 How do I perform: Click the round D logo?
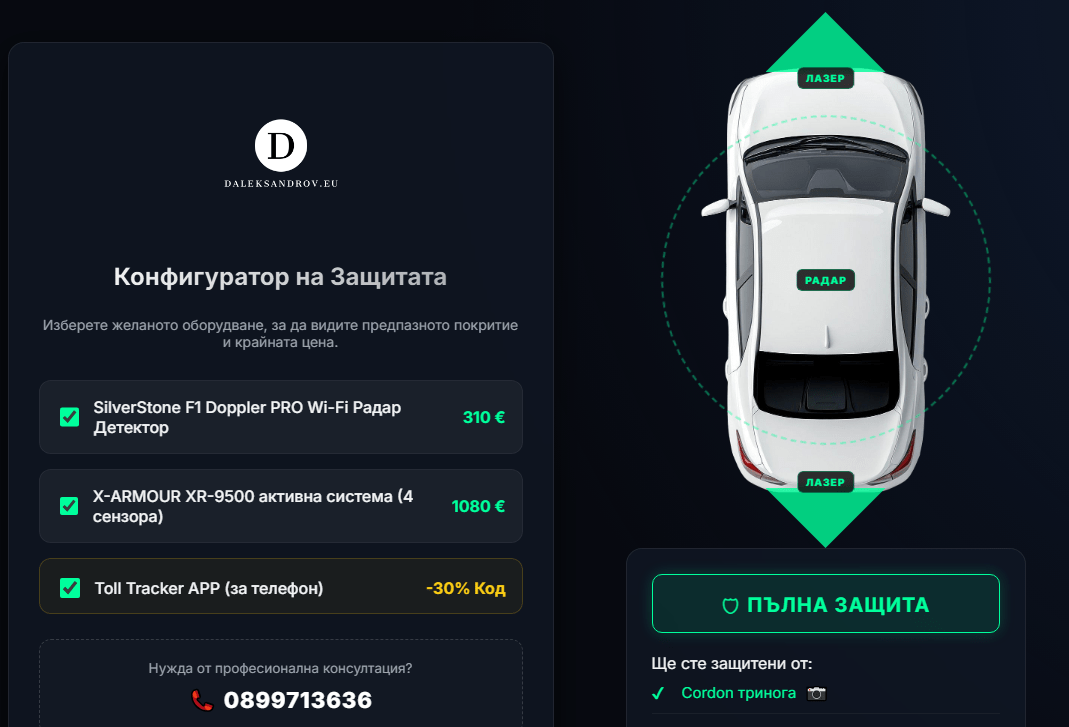click(281, 145)
